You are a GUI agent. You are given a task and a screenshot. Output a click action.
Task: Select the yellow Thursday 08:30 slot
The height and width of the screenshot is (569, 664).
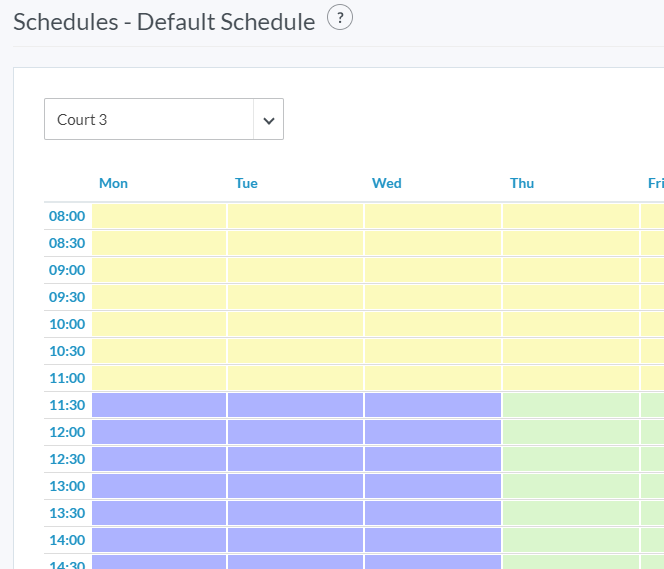[570, 243]
